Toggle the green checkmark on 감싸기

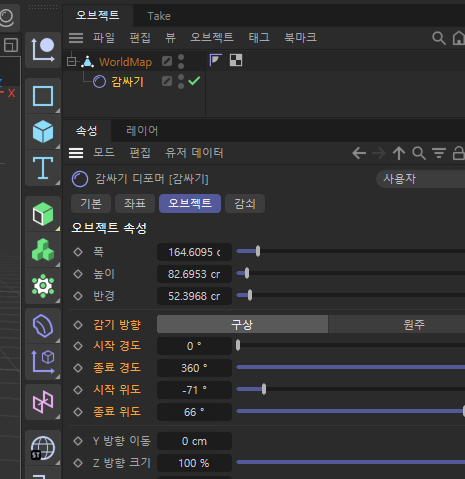[x=194, y=81]
